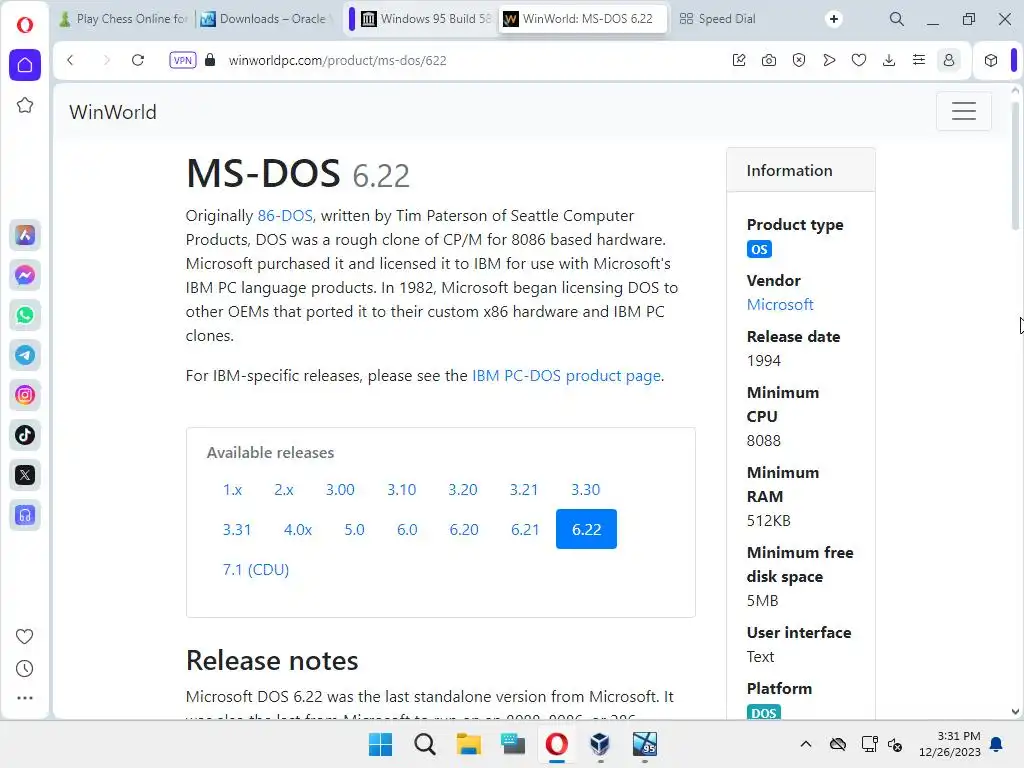Viewport: 1024px width, 768px height.
Task: Select release 4.0x
Action: pos(298,529)
